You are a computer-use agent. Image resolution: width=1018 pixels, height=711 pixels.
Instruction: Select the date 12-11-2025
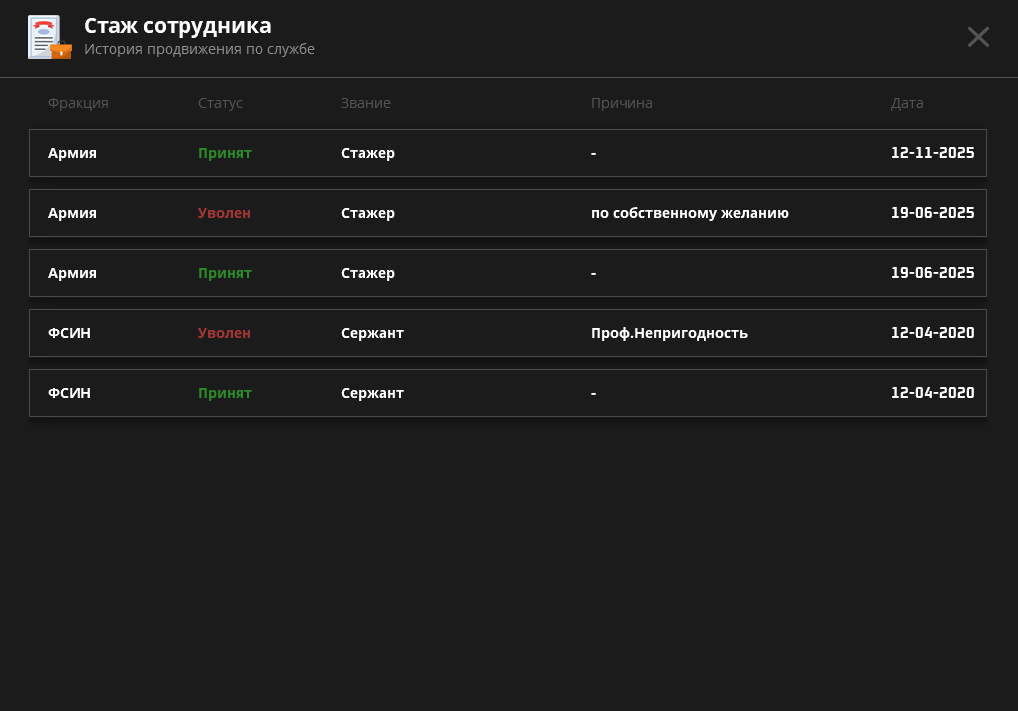[932, 153]
